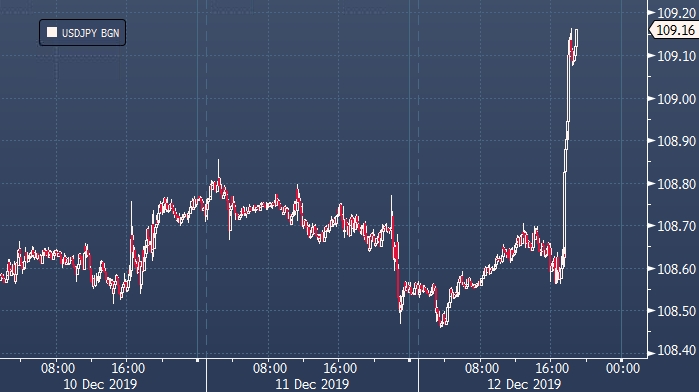Select the 108.90 price level label
699x392 pixels.
(x=677, y=141)
